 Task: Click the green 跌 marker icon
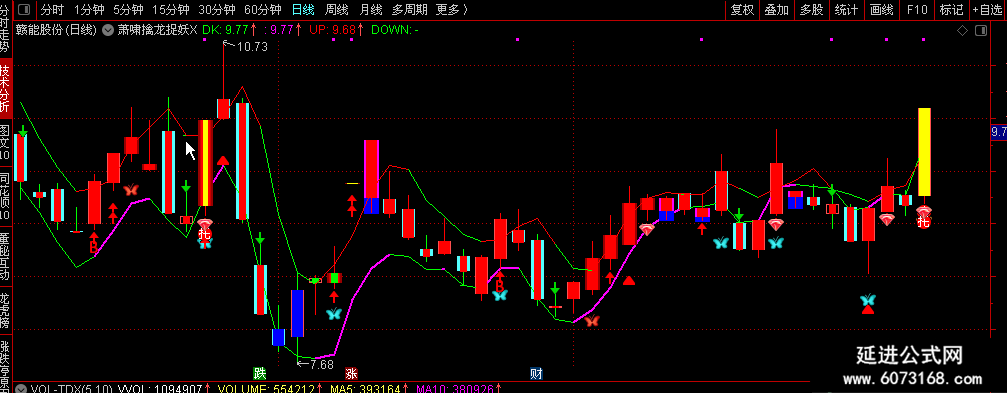(259, 373)
